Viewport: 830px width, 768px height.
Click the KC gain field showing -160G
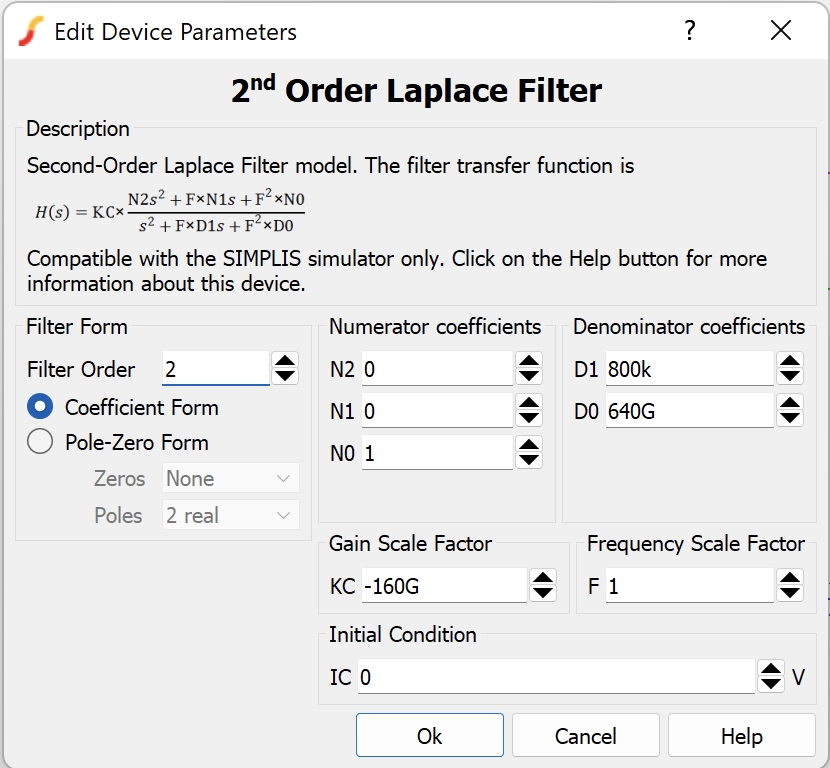pos(445,585)
